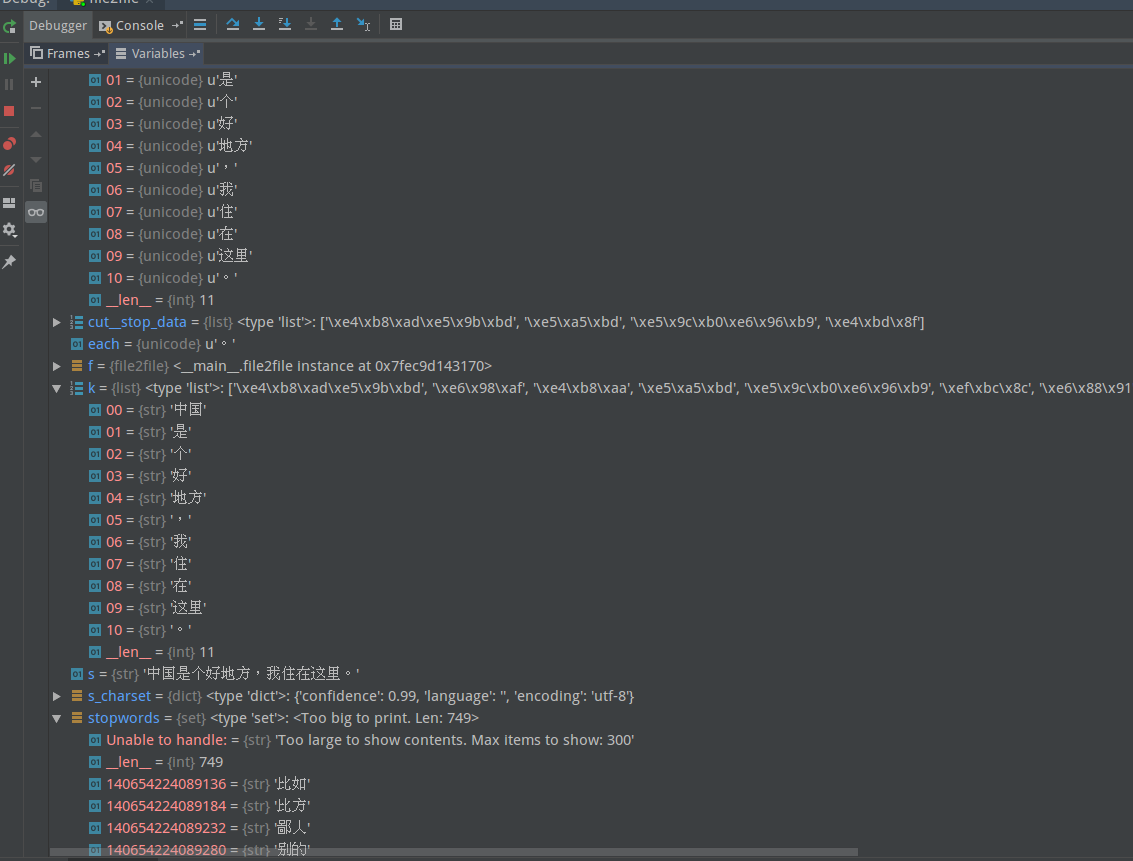Screen dimensions: 1133x861
Task: Select str item 02 '个'
Action: (140, 454)
